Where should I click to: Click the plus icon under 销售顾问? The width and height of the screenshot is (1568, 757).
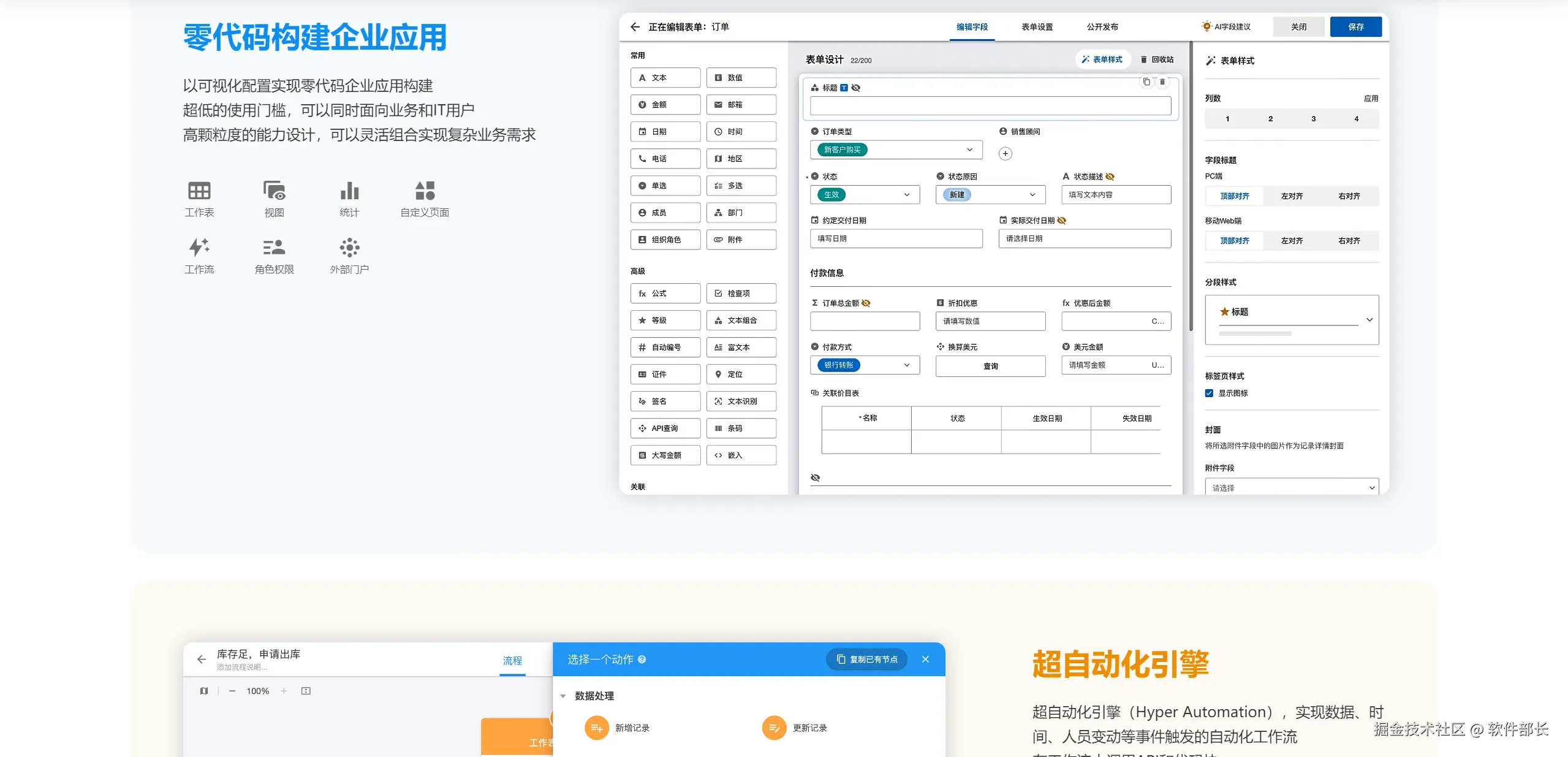(1006, 154)
